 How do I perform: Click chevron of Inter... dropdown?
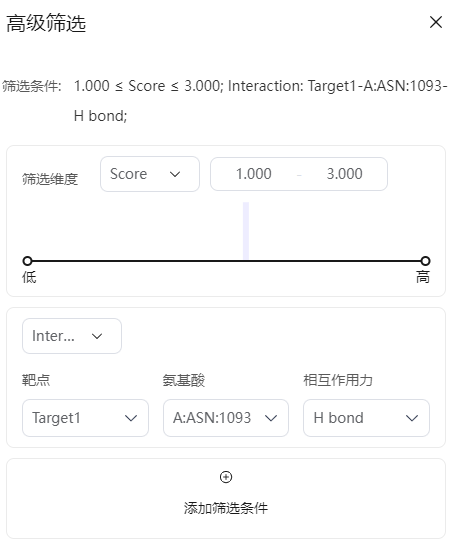pos(97,336)
